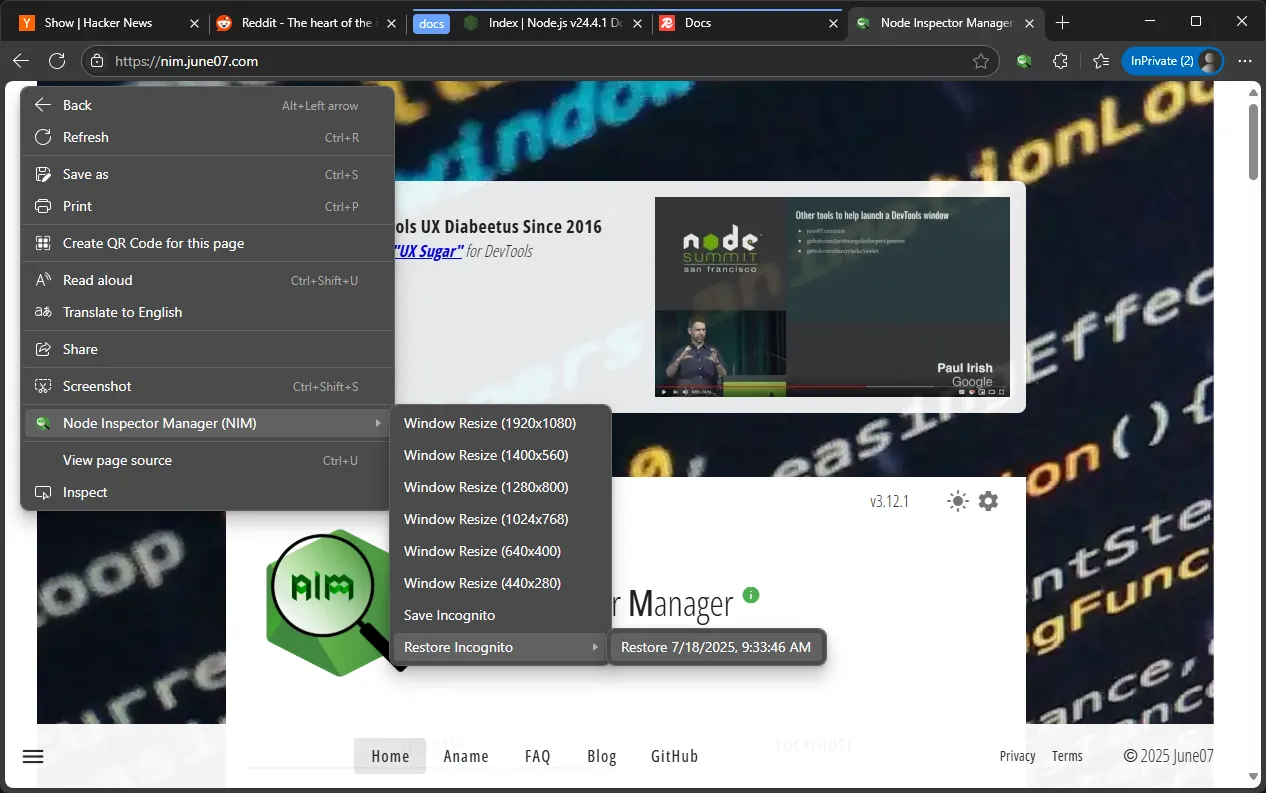The width and height of the screenshot is (1266, 793).
Task: Click the v3.12.1 version text
Action: click(x=889, y=501)
